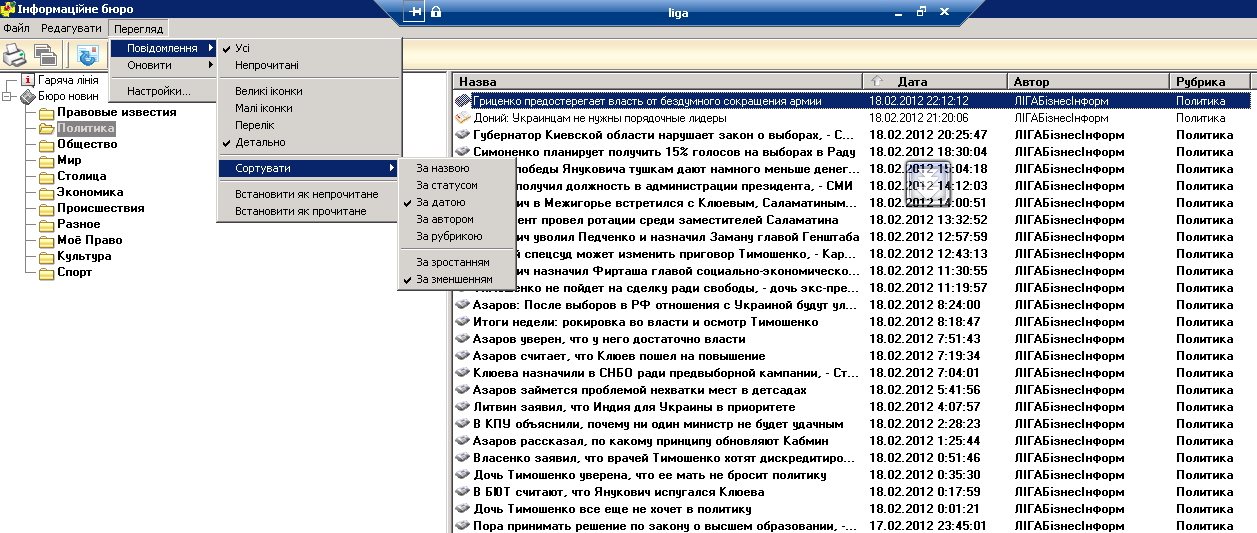Click the Культура folder icon
Screen dimensions: 1257x533
click(46, 256)
